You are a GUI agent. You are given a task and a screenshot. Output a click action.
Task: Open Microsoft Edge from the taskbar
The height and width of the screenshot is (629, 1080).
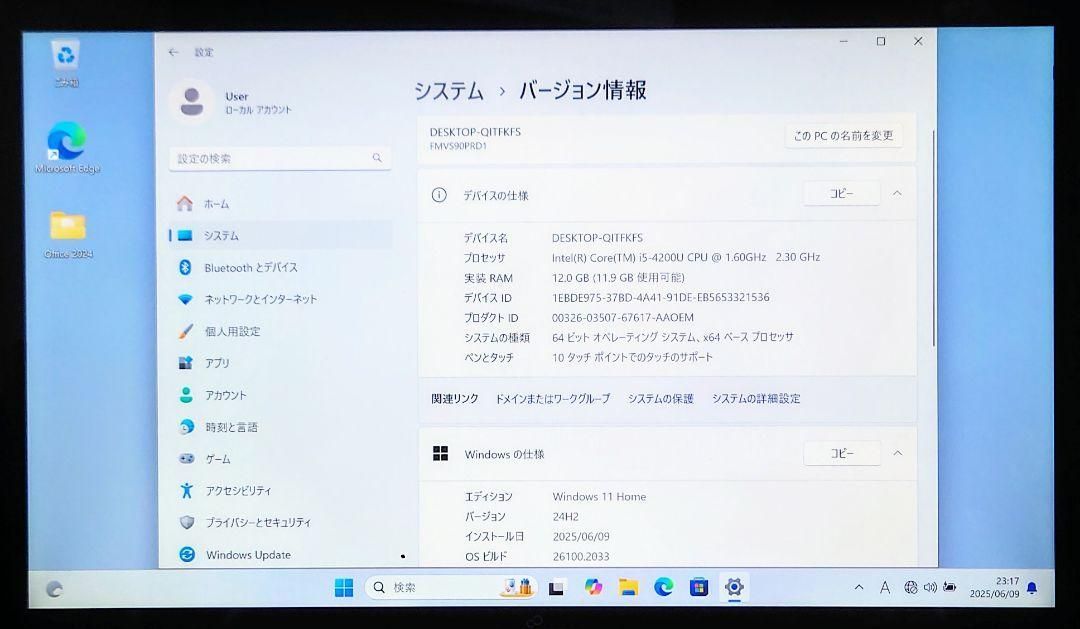click(663, 587)
